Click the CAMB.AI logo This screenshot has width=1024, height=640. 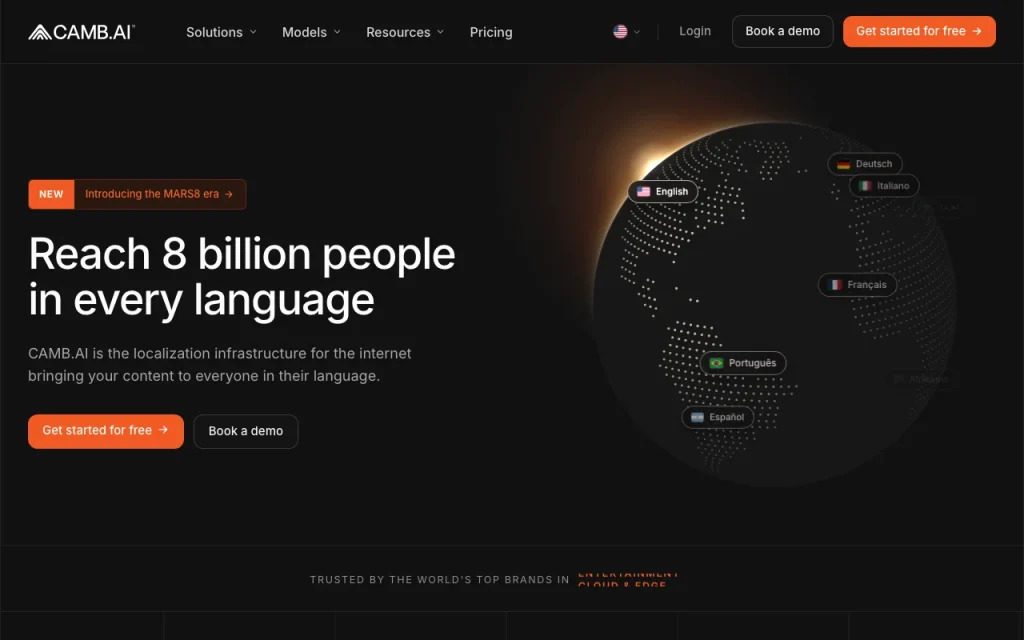(x=82, y=32)
